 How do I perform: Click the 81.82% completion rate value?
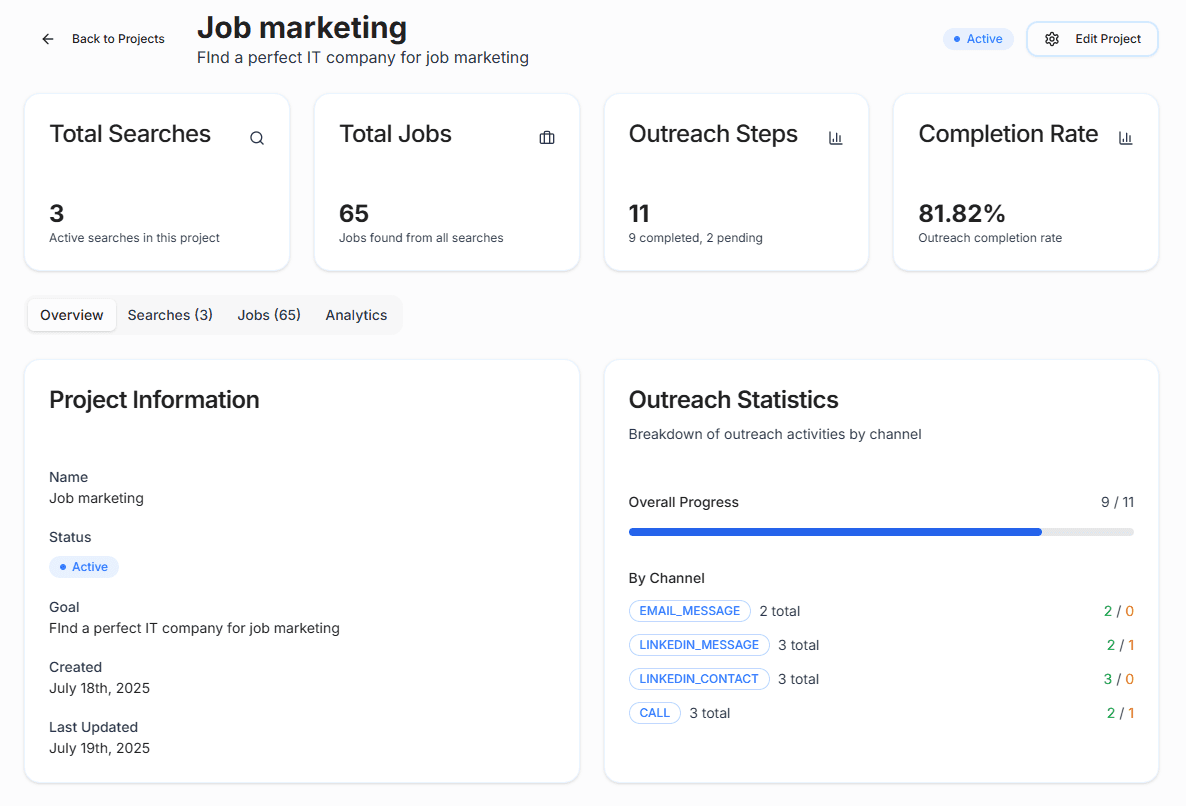(961, 214)
